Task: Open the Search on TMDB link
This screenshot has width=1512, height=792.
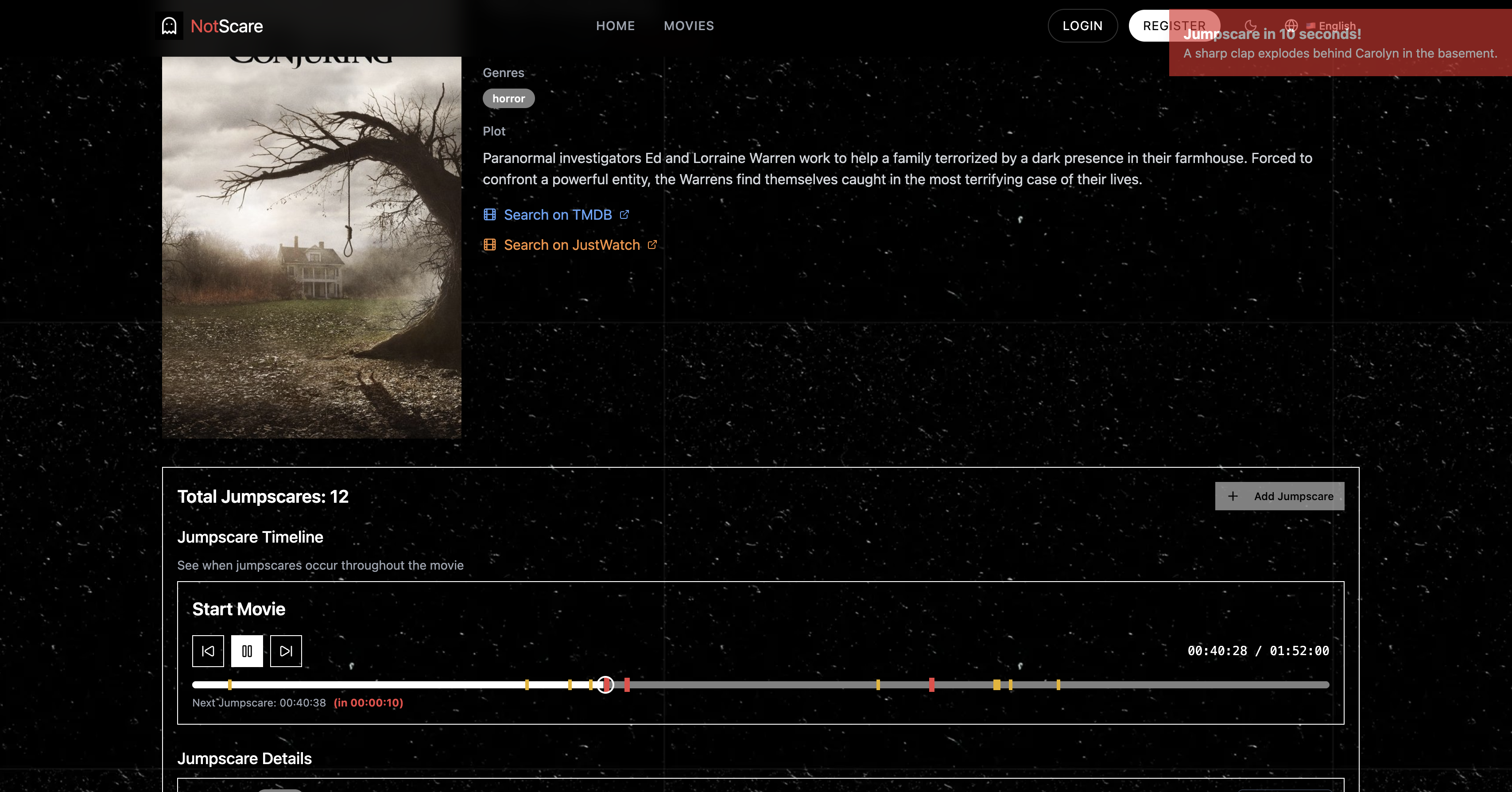Action: [x=556, y=215]
